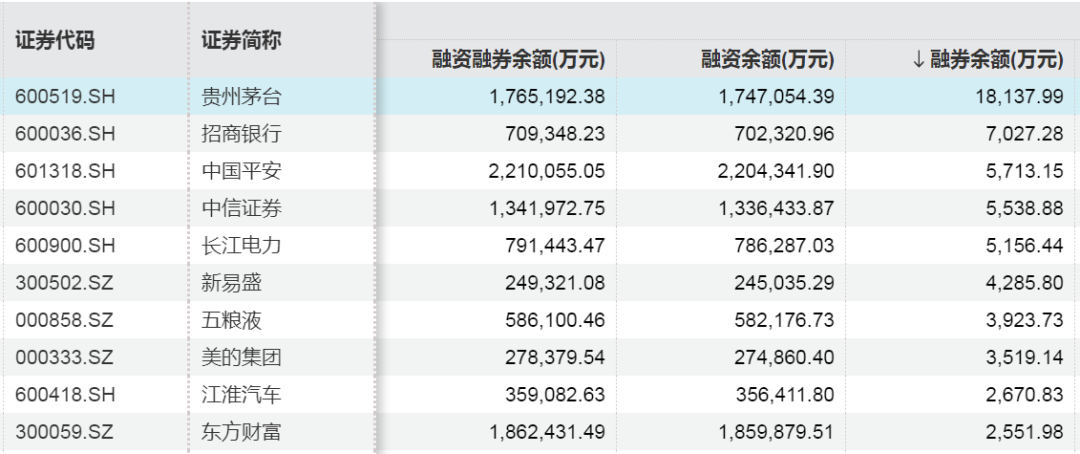Click value 18,137.99 in 融券余额 column
The width and height of the screenshot is (1080, 454).
tap(1017, 96)
